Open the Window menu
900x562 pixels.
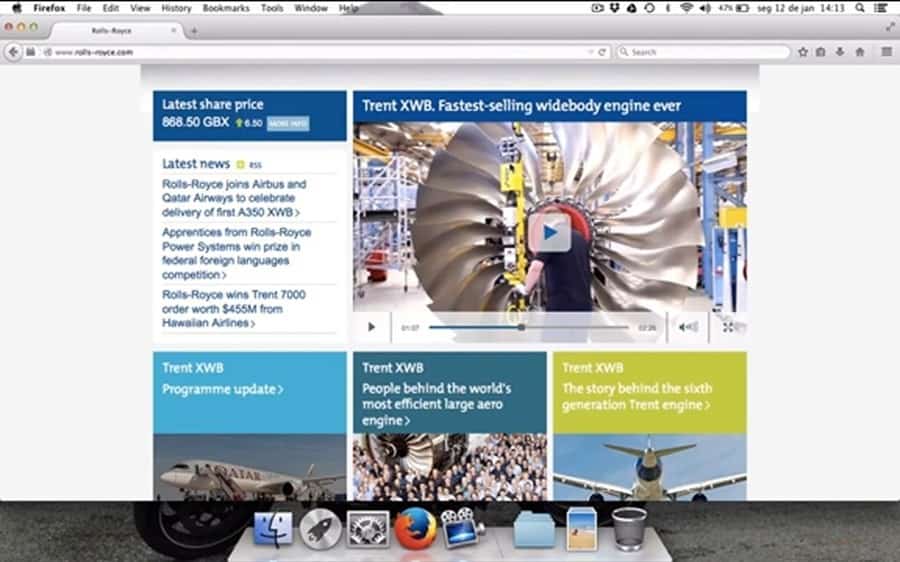pyautogui.click(x=311, y=8)
